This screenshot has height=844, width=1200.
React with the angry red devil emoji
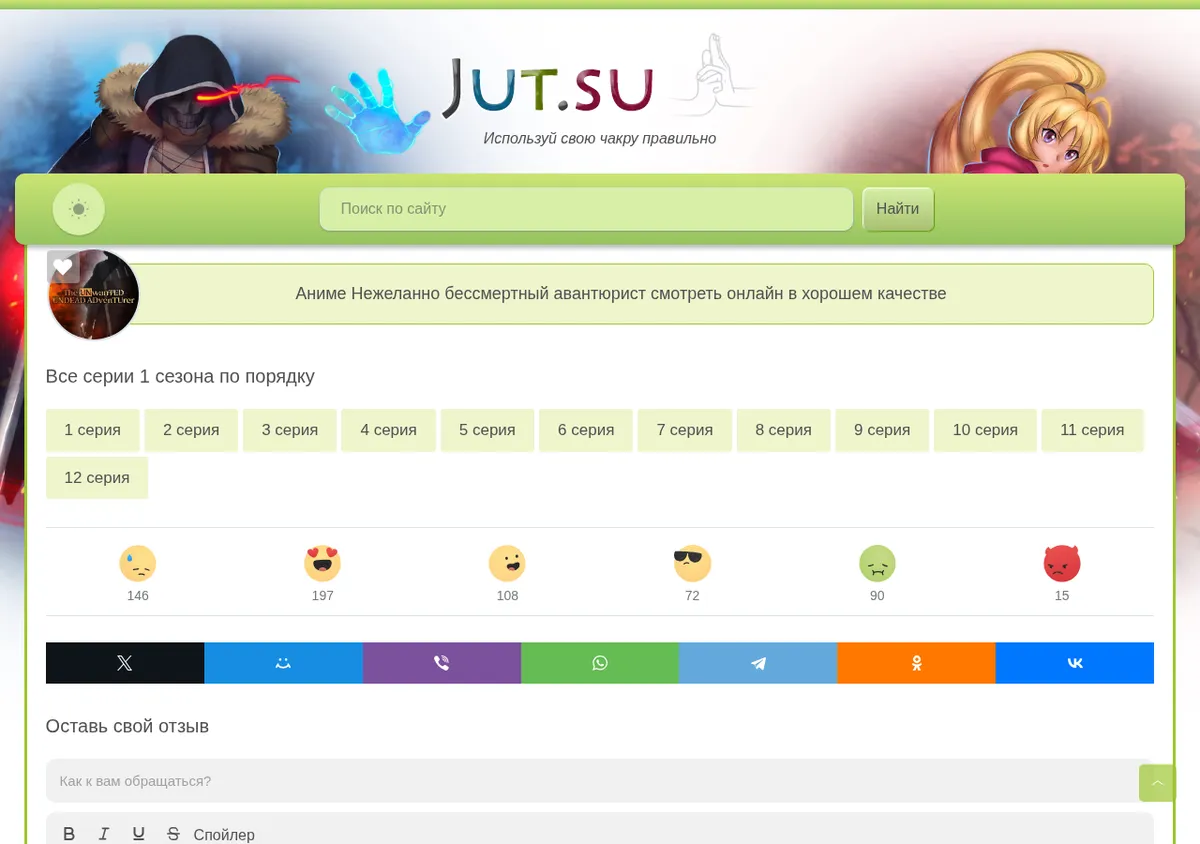1062,564
